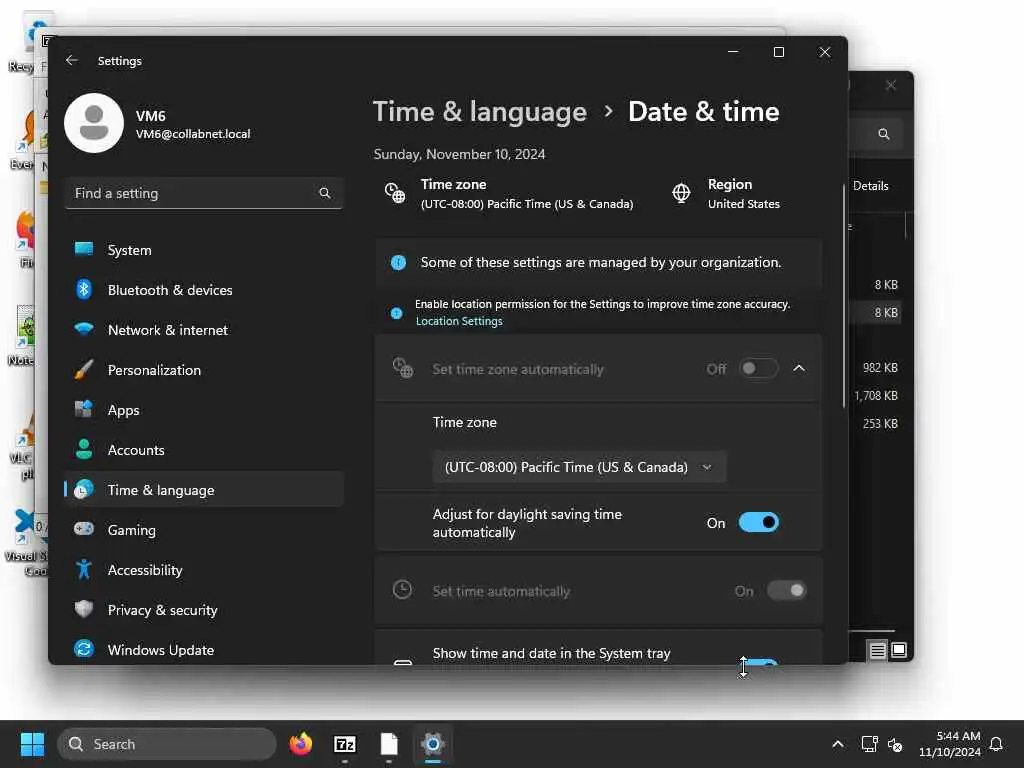The image size is (1024, 768).
Task: Select details list view icon in File Explorer
Action: pos(878,650)
